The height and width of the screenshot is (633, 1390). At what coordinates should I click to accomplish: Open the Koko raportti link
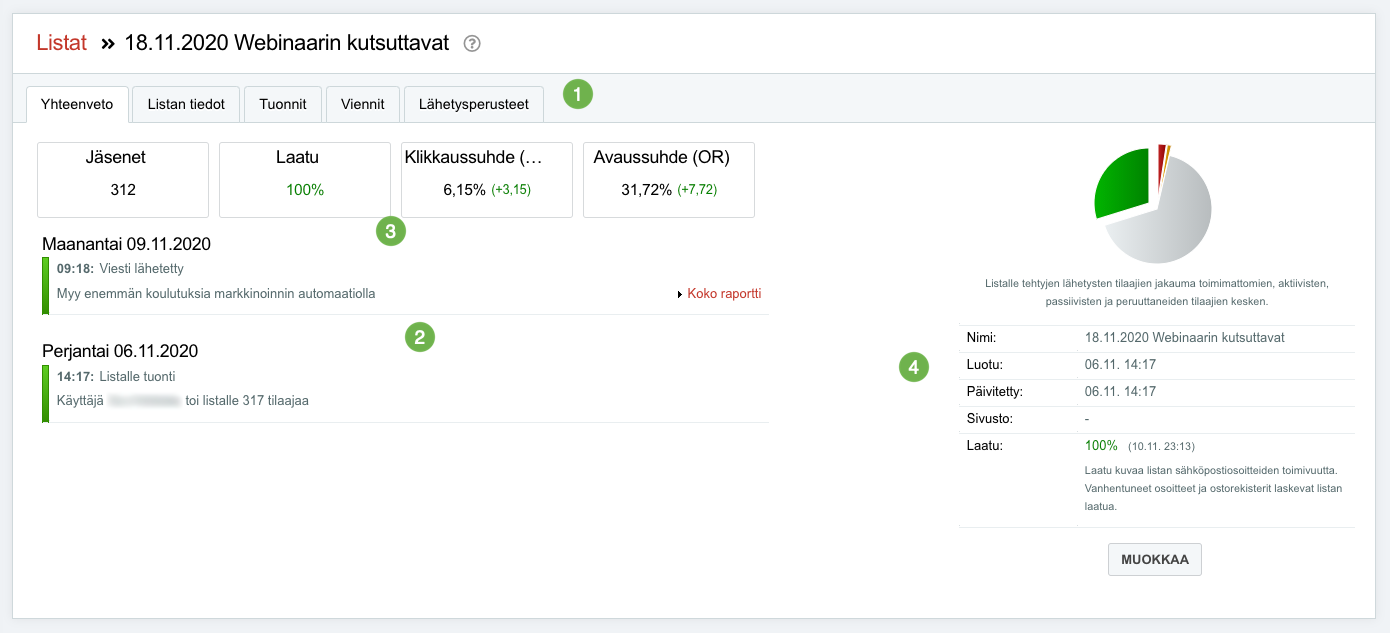coord(725,294)
